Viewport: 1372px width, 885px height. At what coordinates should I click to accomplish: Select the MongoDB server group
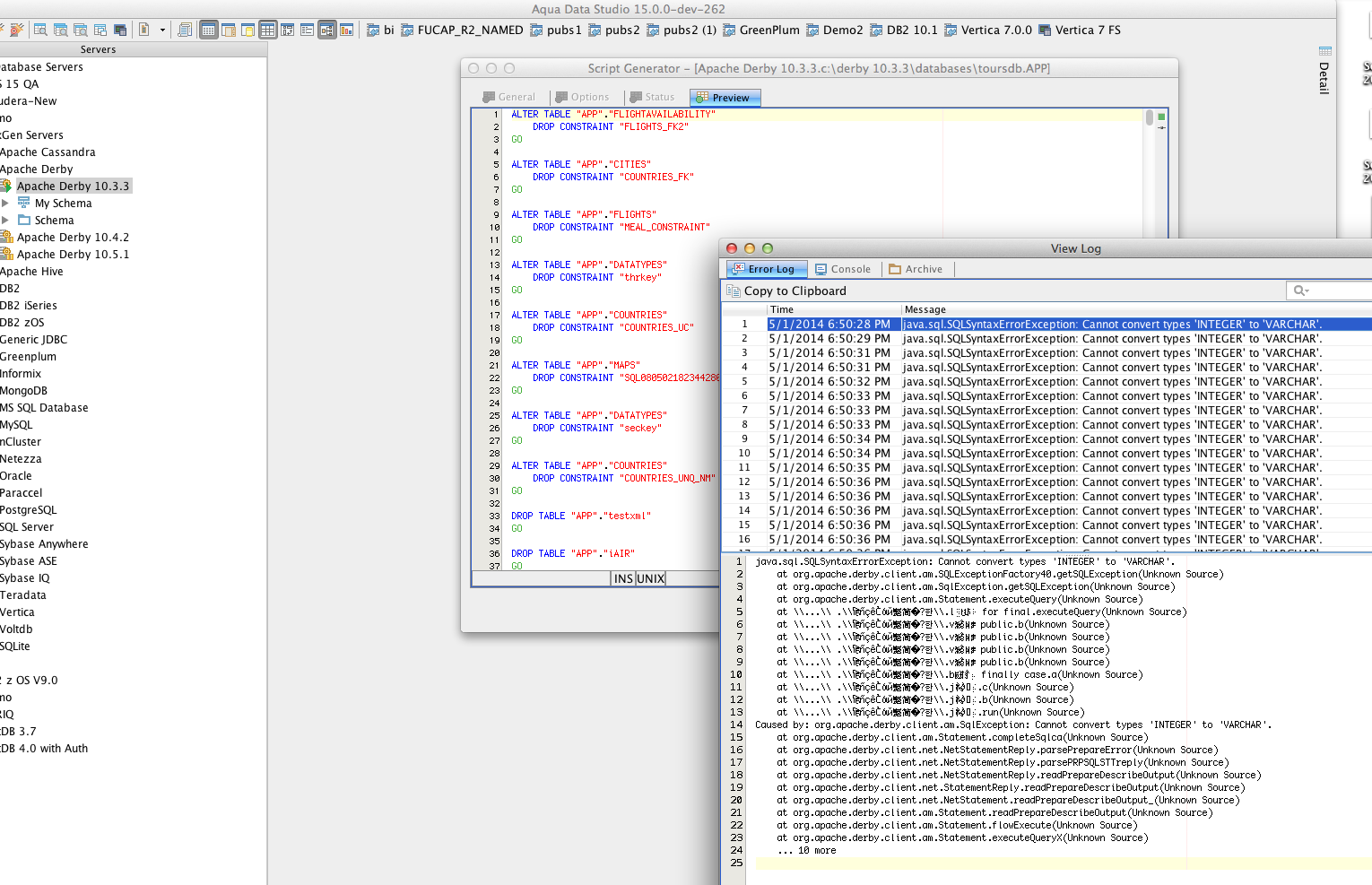24,391
